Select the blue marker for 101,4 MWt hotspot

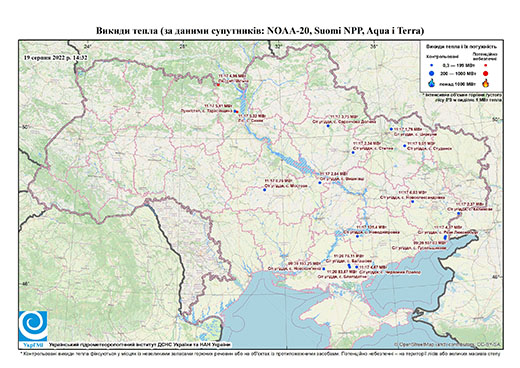pos(357,236)
